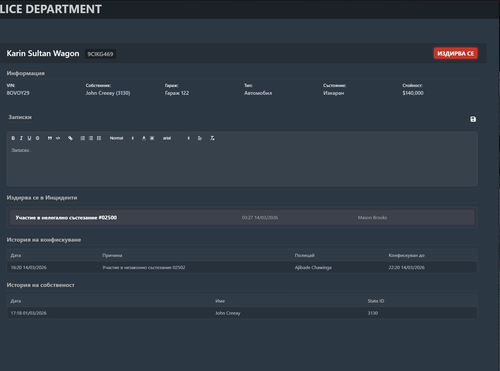
Task: Open the text alignment dropdown
Action: point(200,138)
